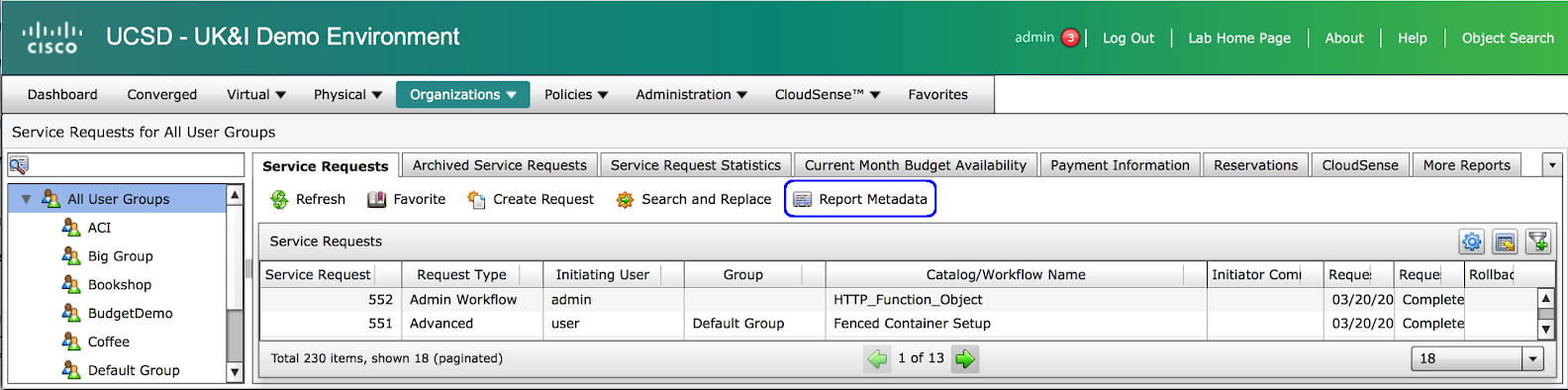Click the Favorite icon button
This screenshot has height=390, width=1568.
tap(377, 200)
